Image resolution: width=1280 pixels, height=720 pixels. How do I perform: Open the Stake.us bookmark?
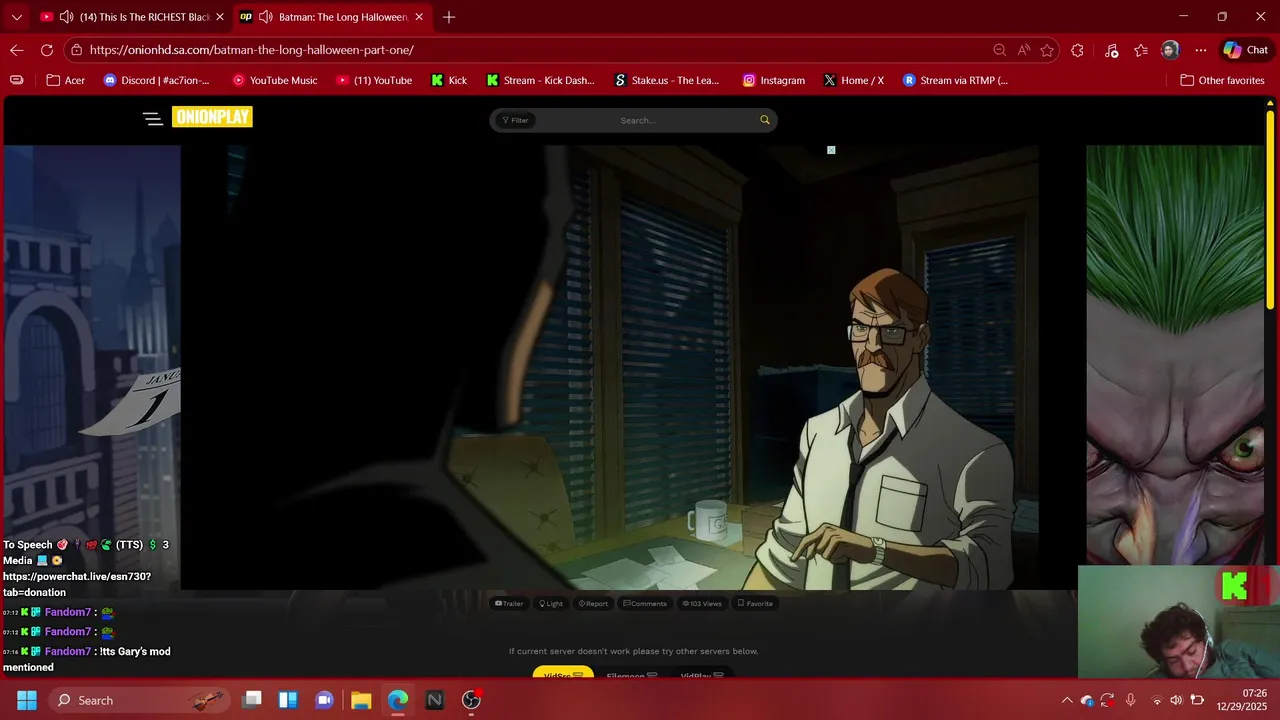point(666,80)
